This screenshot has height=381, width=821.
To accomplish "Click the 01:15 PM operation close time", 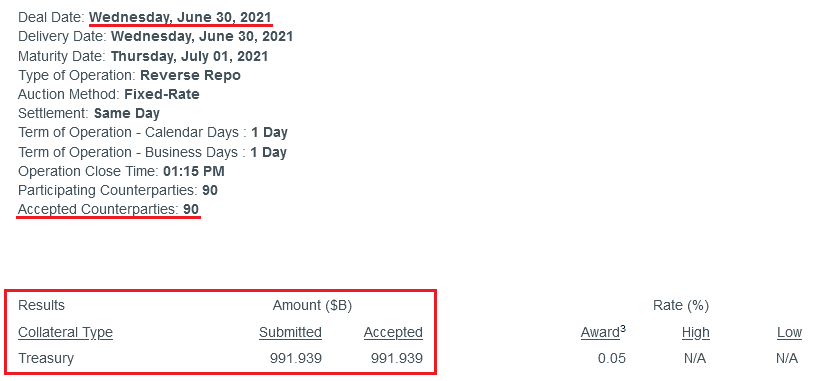I will click(194, 171).
